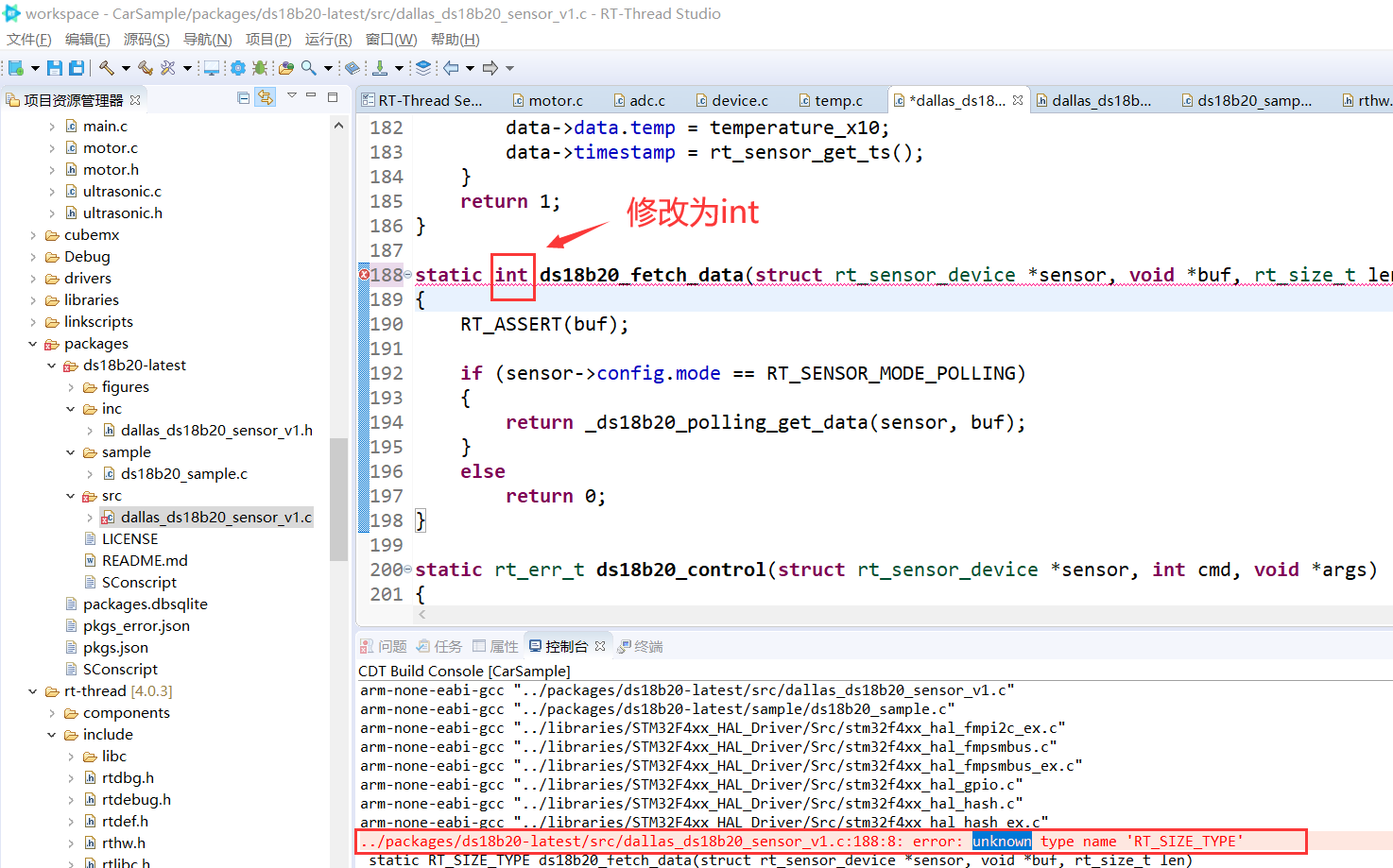Click the Save All icon
The width and height of the screenshot is (1393, 868).
coord(77,68)
